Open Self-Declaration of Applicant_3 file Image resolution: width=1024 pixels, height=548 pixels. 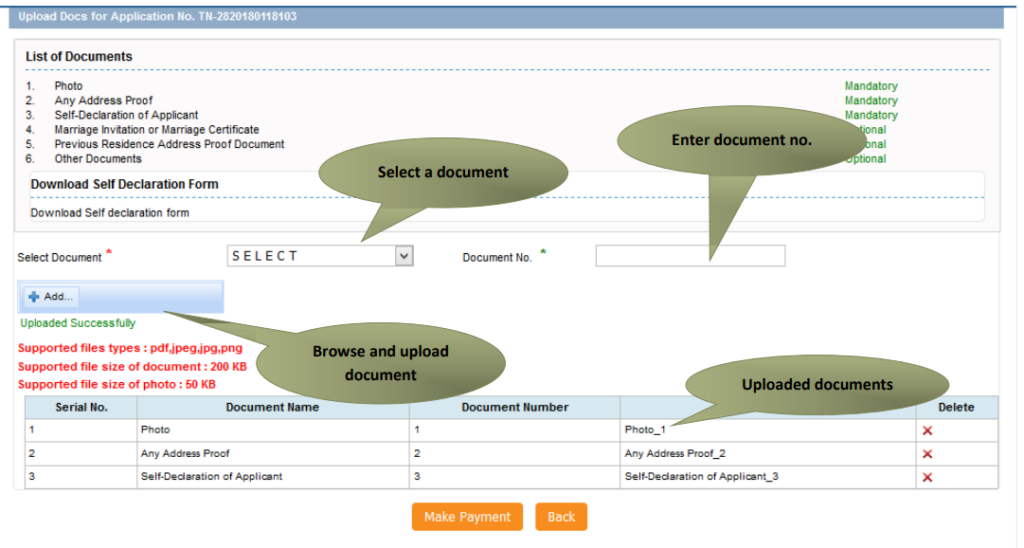point(701,477)
